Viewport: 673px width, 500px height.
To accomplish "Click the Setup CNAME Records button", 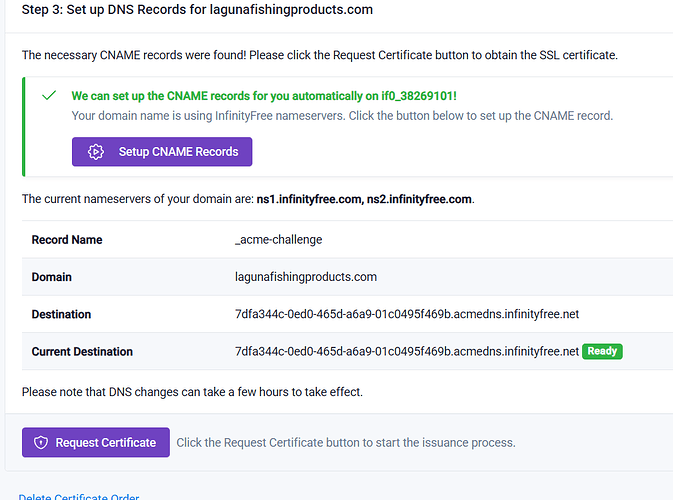I will tap(162, 152).
